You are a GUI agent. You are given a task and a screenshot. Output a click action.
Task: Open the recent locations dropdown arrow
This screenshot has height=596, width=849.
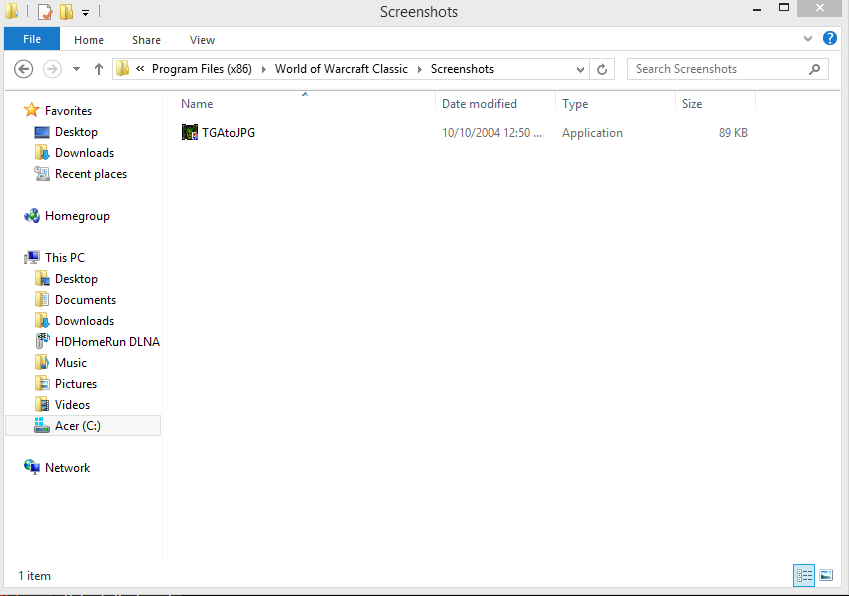[x=76, y=69]
